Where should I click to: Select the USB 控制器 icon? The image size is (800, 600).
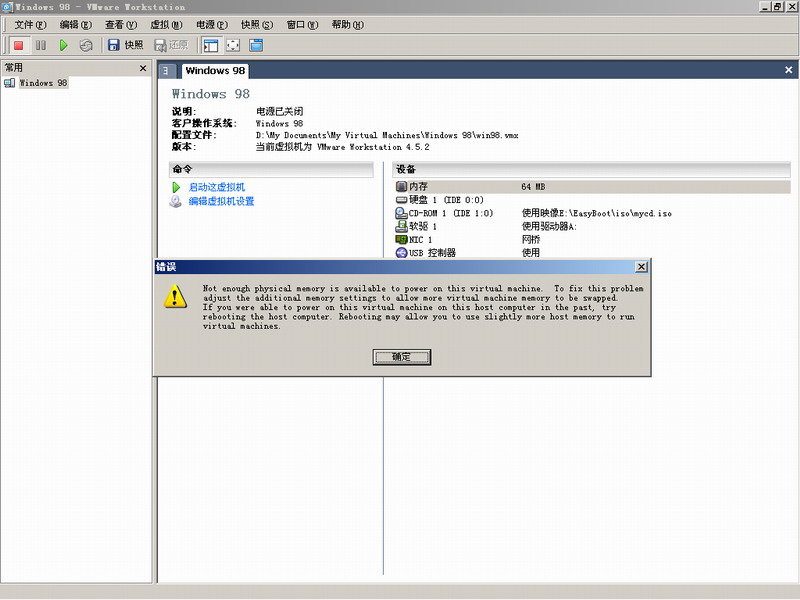point(402,253)
